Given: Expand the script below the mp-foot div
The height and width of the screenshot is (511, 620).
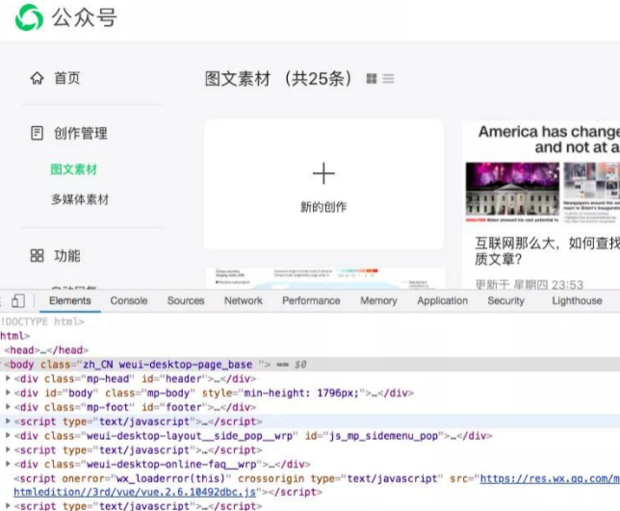Looking at the screenshot, I should 8,421.
